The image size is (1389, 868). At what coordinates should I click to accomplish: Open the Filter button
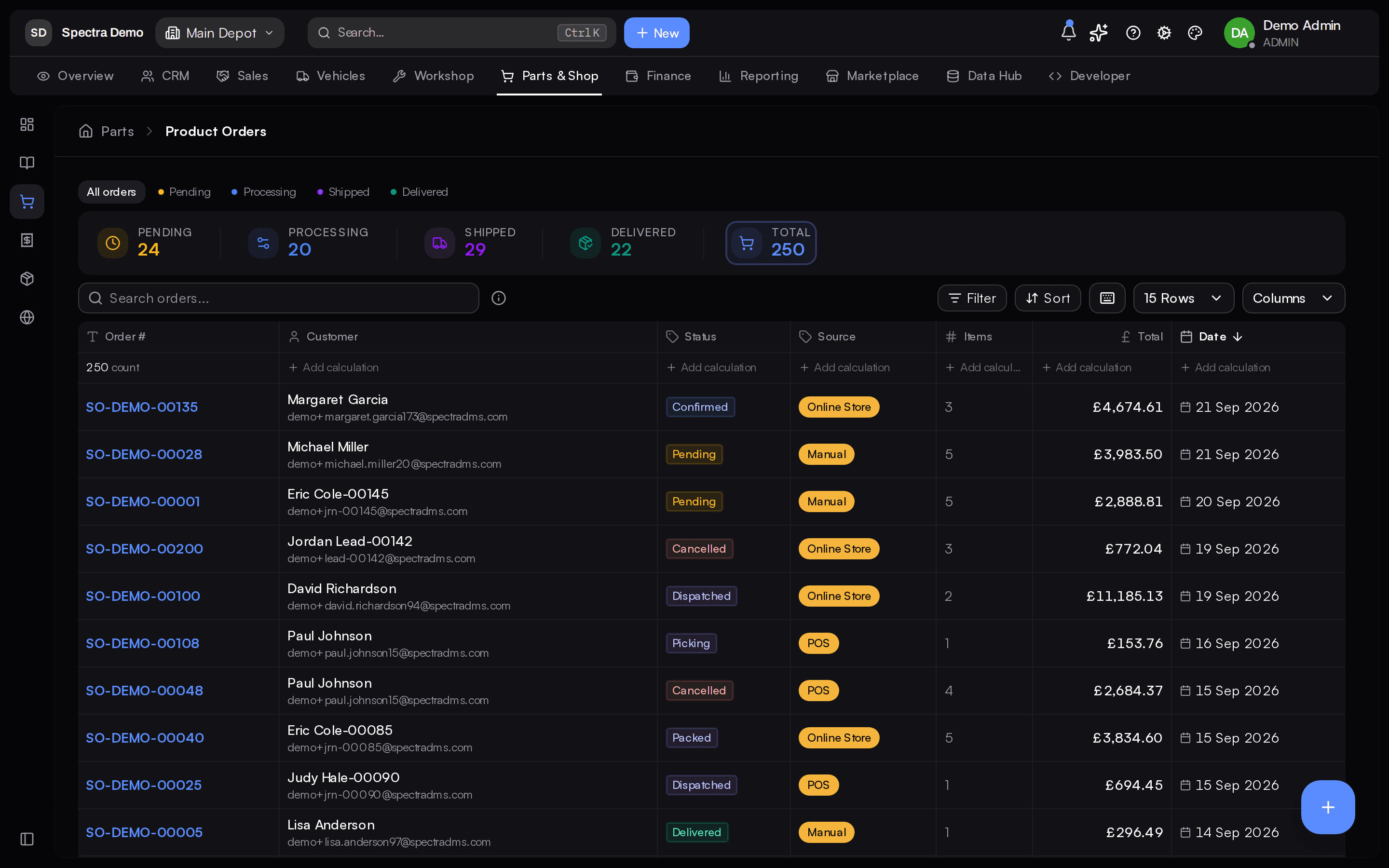(x=971, y=298)
